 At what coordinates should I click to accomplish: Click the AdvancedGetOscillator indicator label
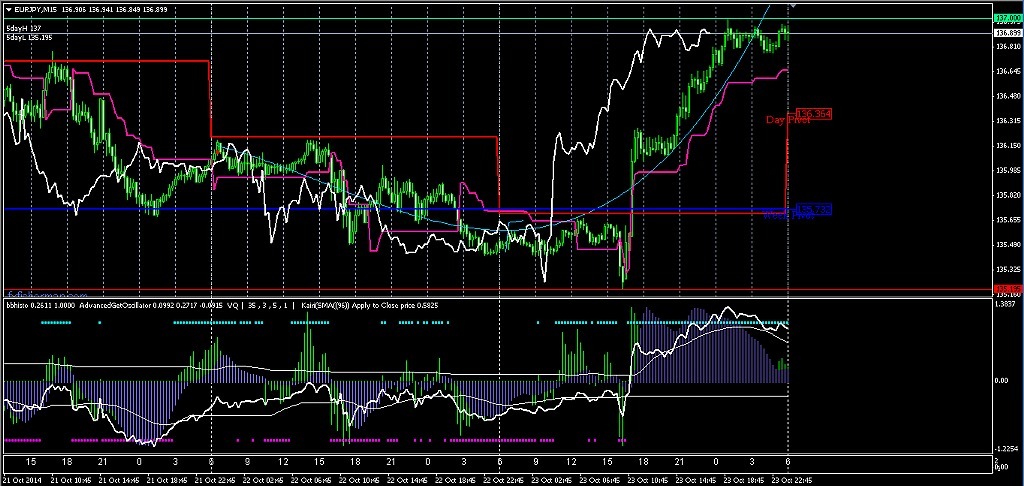click(115, 305)
